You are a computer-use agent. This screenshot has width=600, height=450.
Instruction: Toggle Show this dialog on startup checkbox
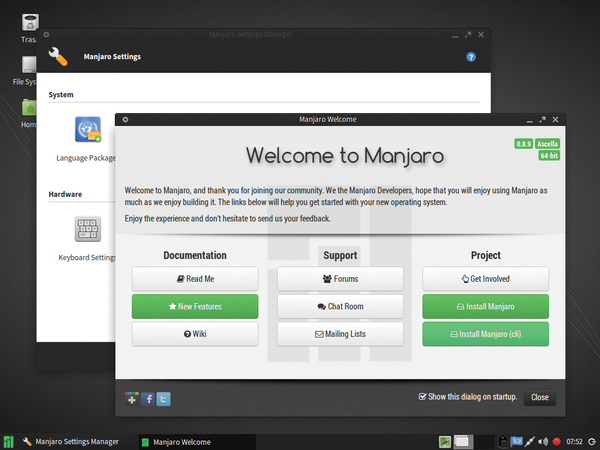click(422, 396)
